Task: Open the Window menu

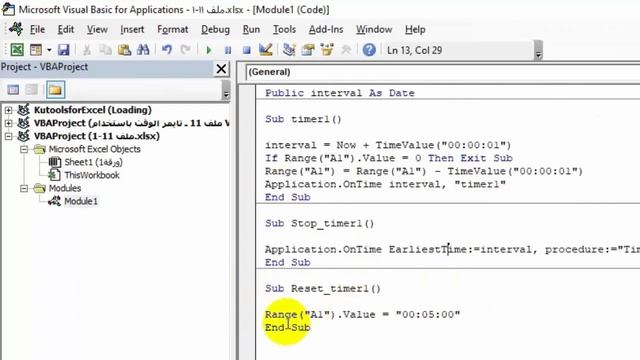Action: 374,29
